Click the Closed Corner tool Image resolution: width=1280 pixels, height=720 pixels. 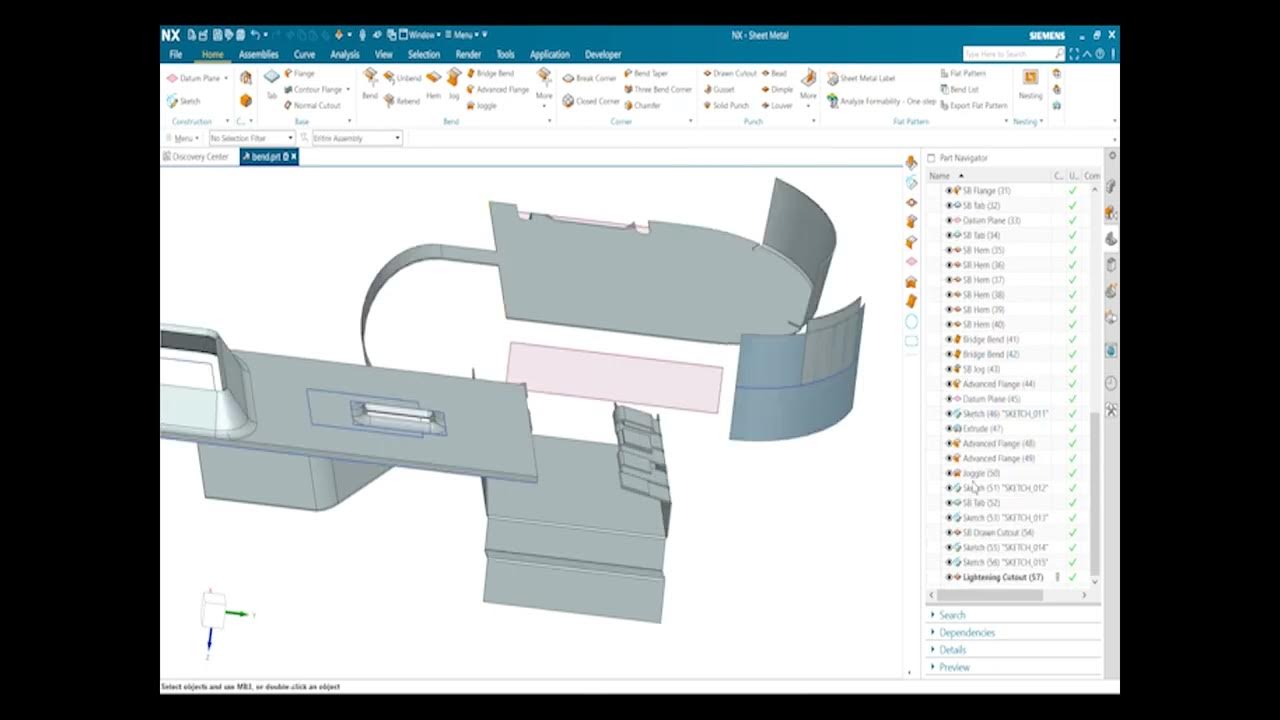[590, 101]
